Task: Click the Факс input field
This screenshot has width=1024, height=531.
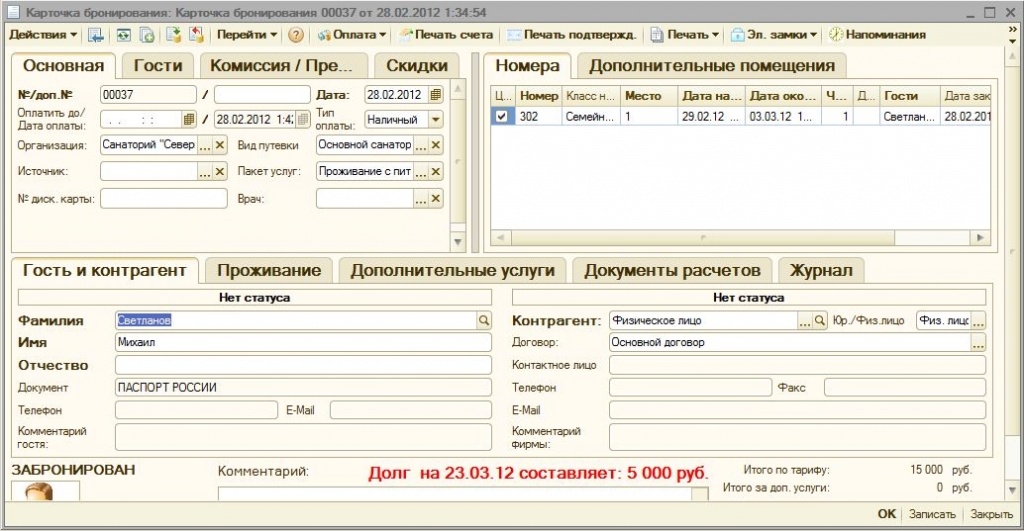Action: coord(904,387)
